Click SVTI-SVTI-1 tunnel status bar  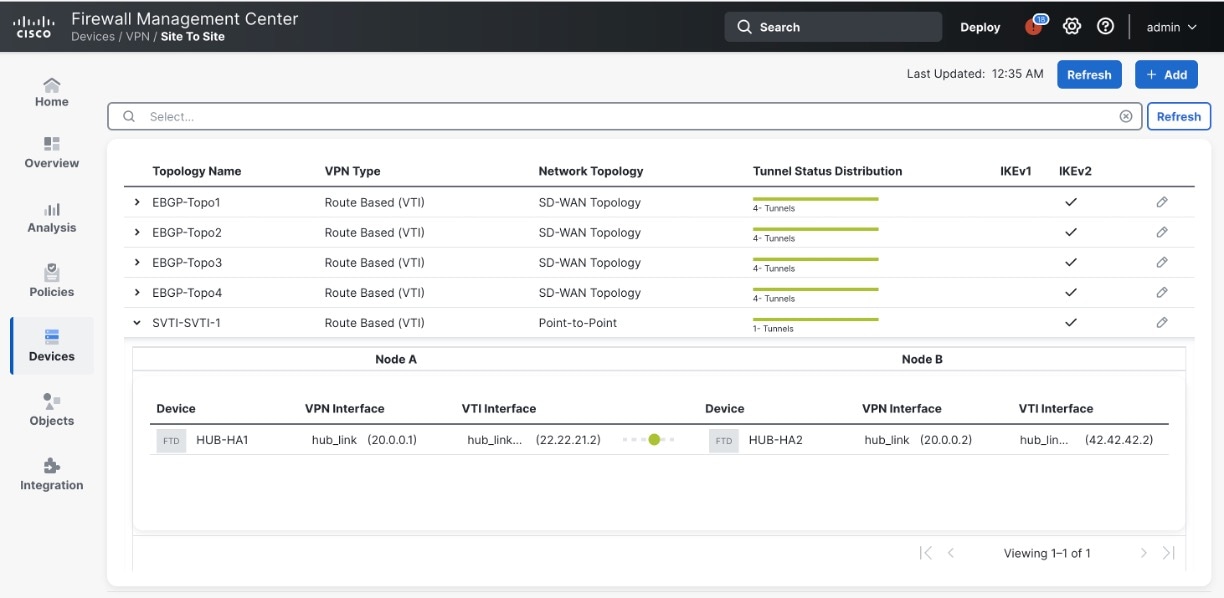click(815, 319)
